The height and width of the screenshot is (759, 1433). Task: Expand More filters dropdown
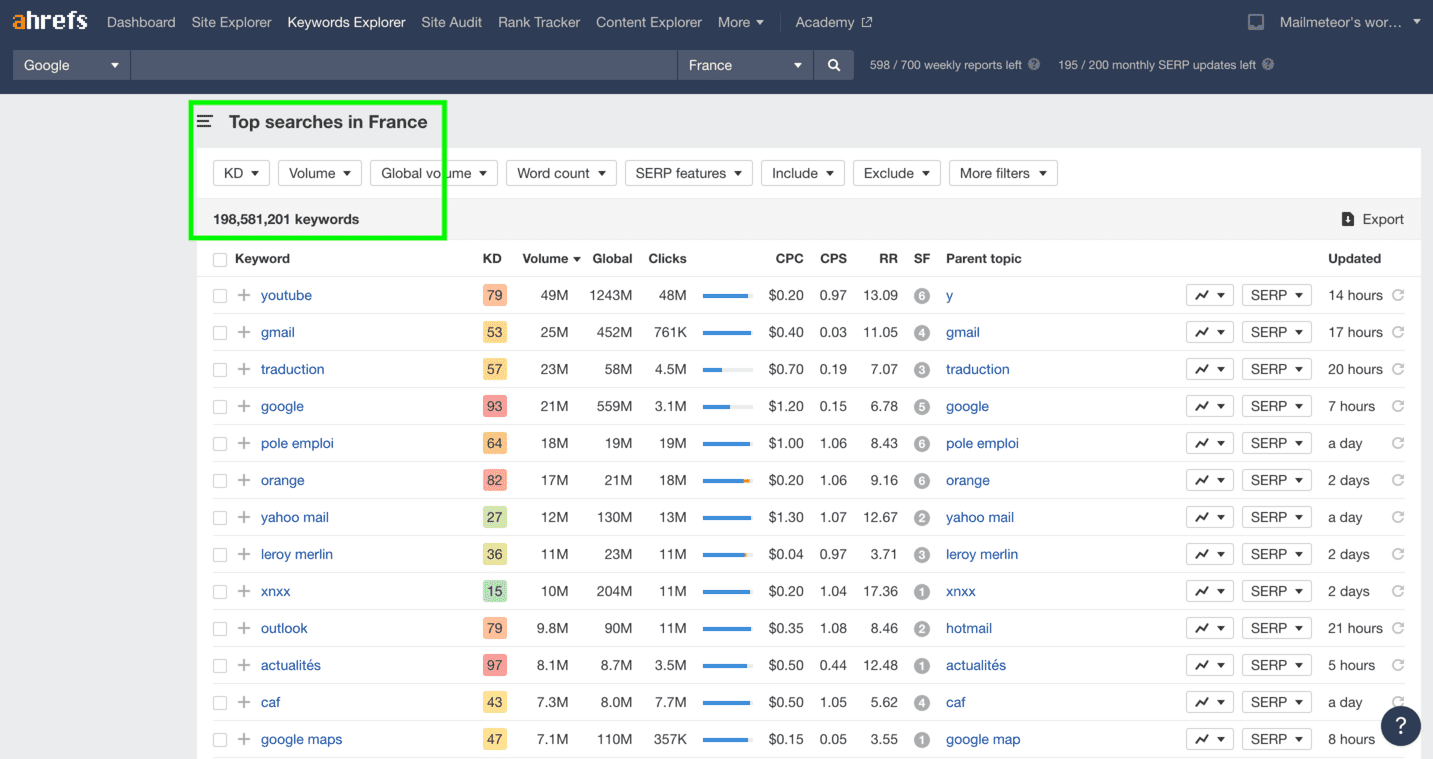tap(1003, 173)
